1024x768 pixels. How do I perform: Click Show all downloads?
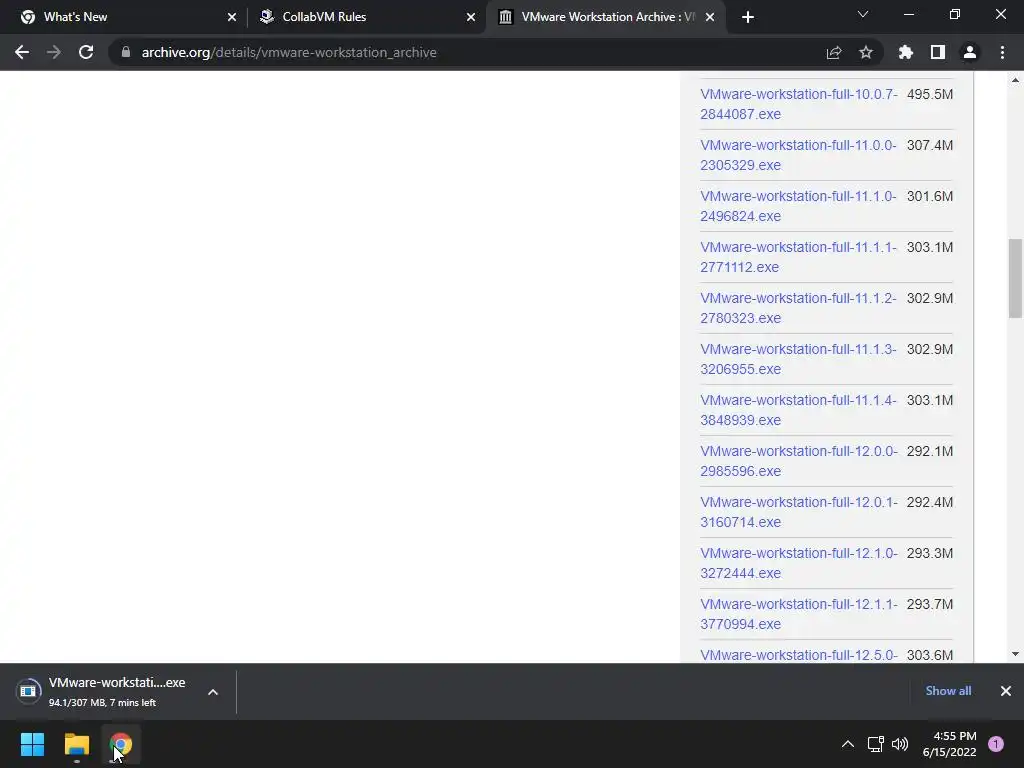coord(948,690)
